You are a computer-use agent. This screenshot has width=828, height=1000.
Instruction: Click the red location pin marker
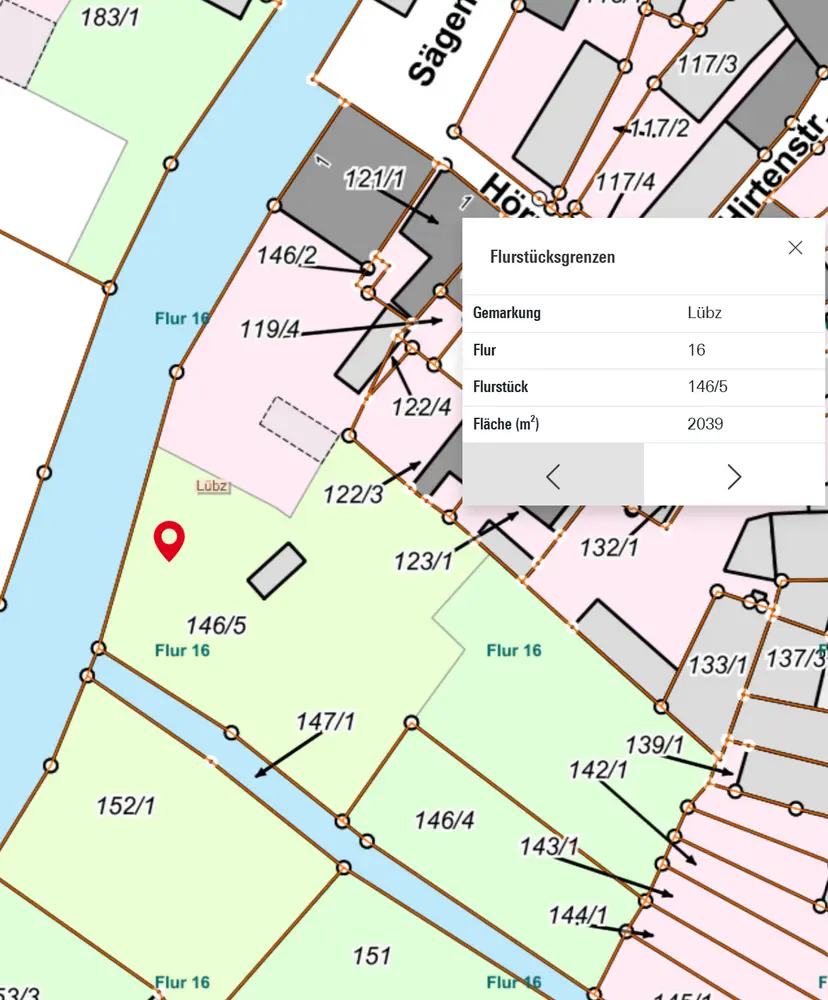[169, 541]
